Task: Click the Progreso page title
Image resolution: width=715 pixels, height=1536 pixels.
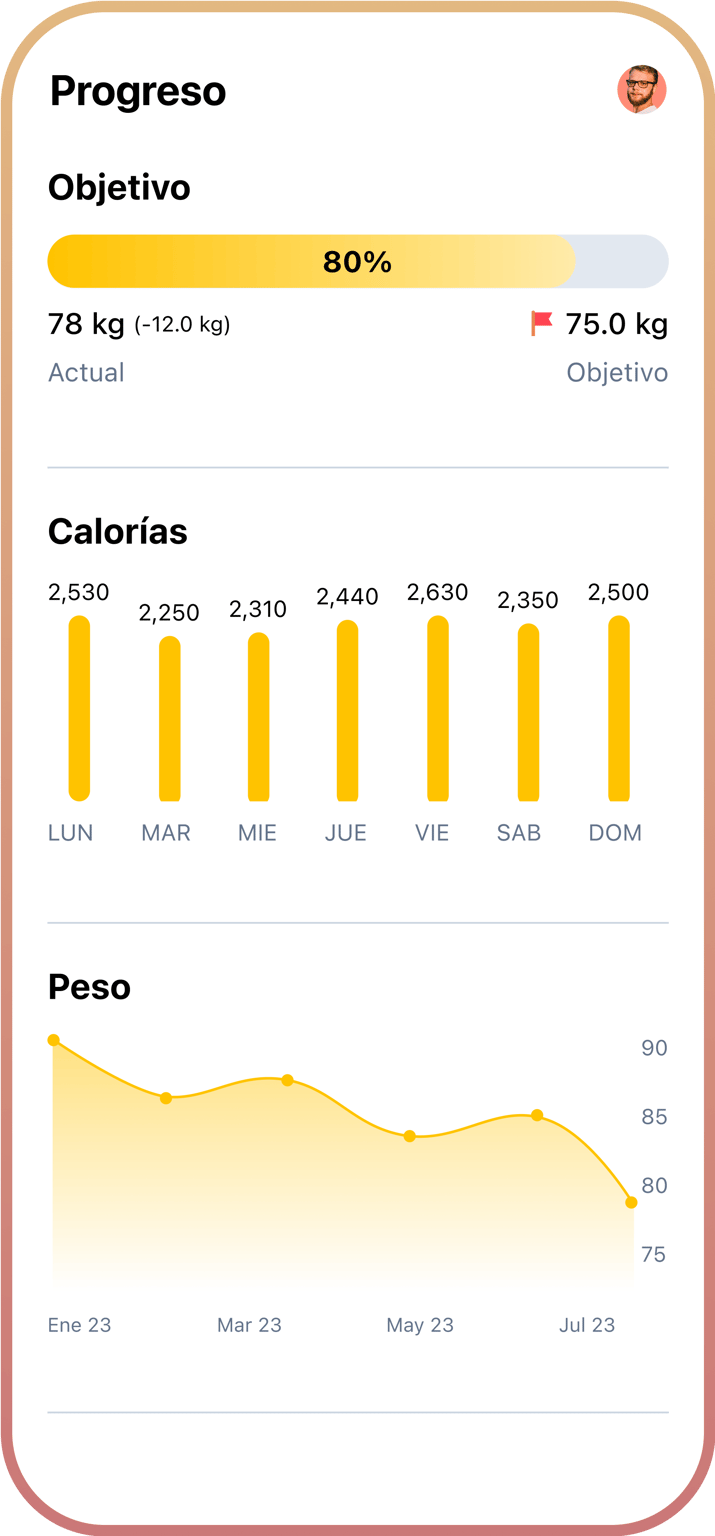Action: [x=138, y=90]
